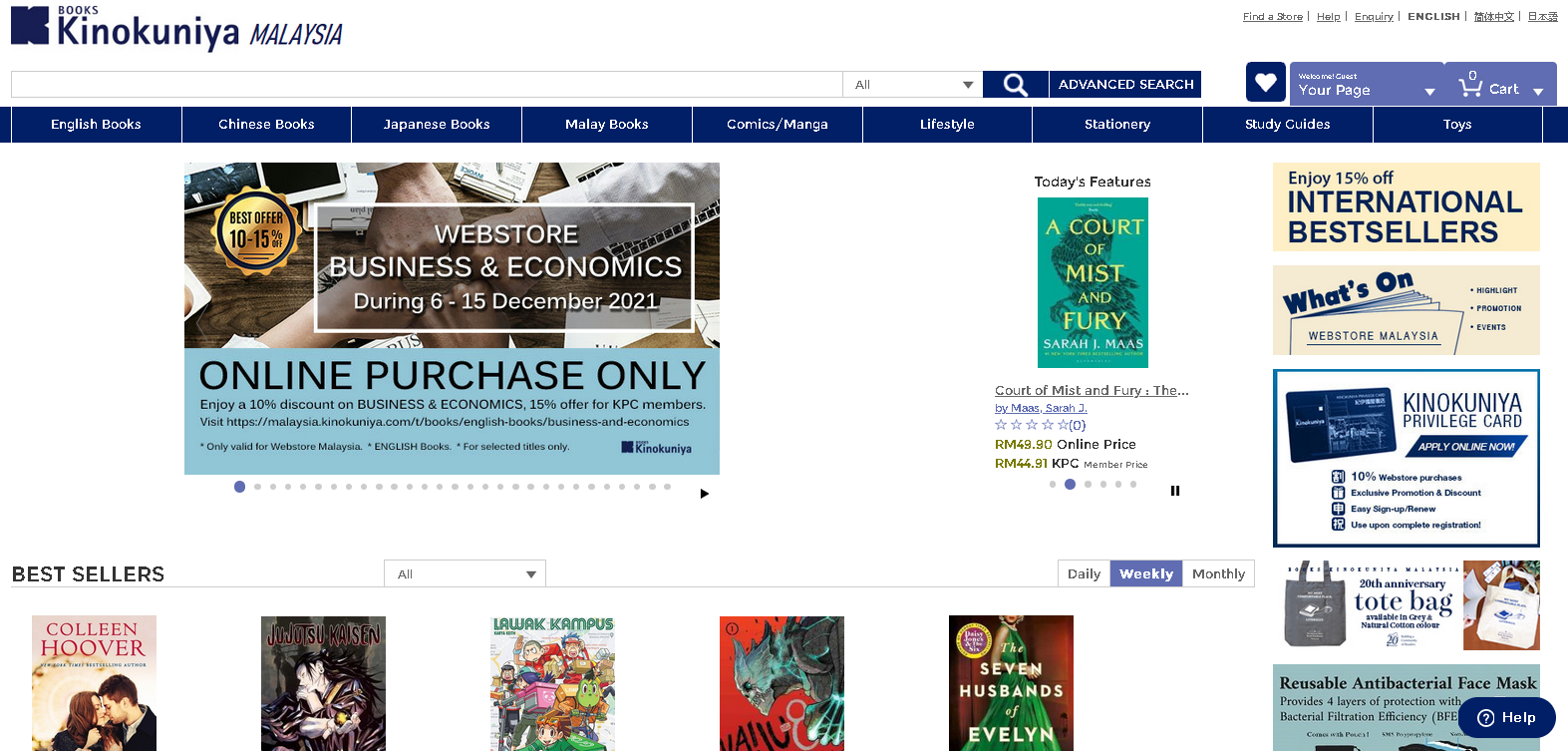Viewport: 1568px width, 751px height.
Task: Expand the search category All dropdown
Action: [x=912, y=85]
